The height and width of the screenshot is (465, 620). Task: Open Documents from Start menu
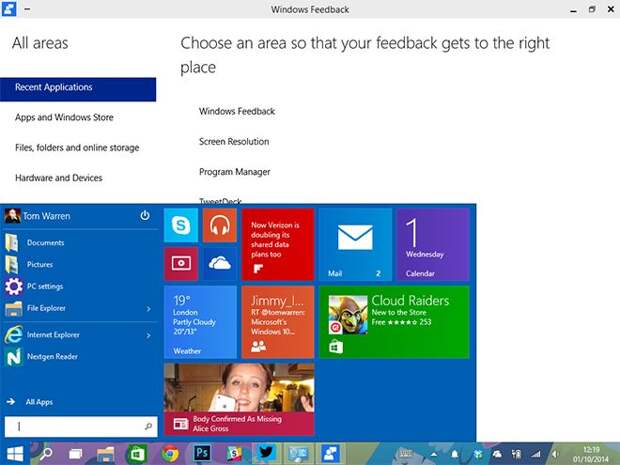coord(45,243)
